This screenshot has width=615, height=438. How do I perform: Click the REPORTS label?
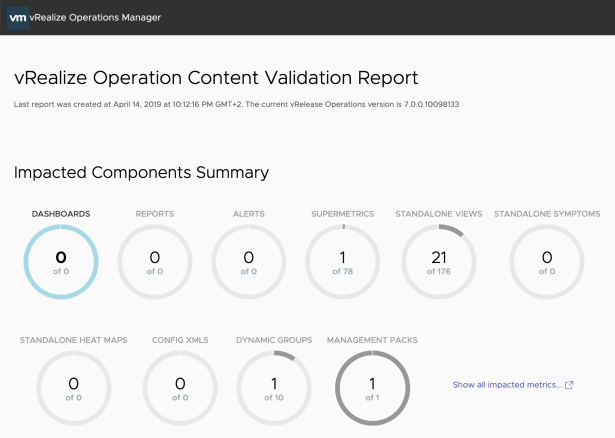click(x=155, y=214)
